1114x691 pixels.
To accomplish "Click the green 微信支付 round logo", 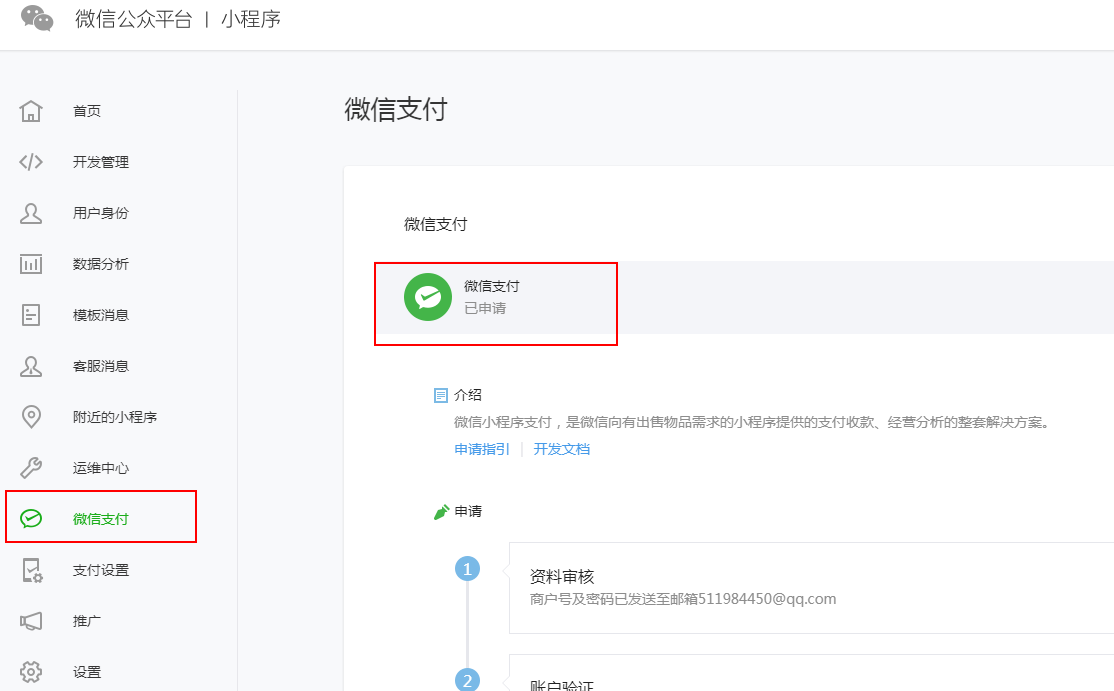I will point(428,297).
